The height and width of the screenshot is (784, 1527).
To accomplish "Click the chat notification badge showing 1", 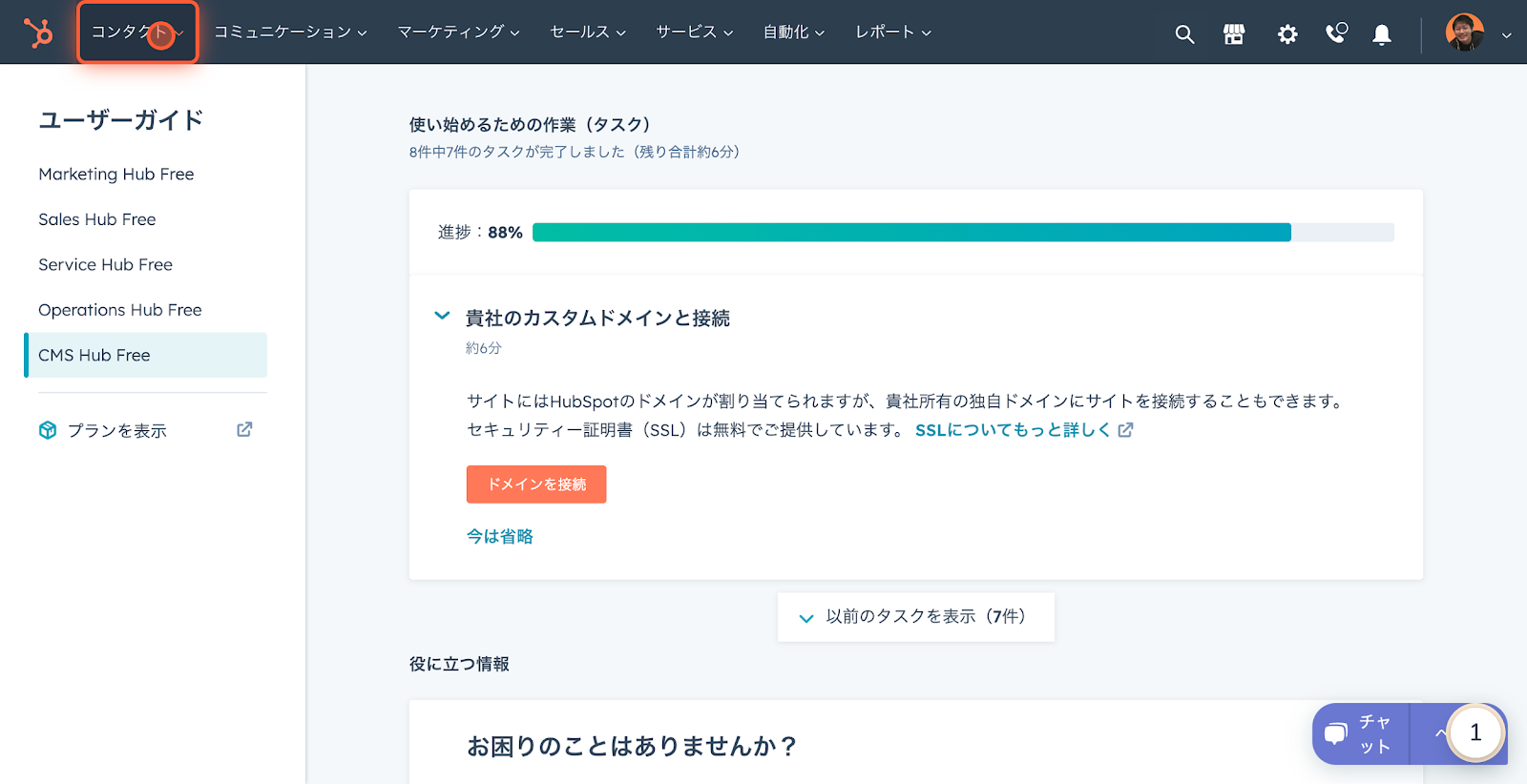I will (x=1475, y=732).
